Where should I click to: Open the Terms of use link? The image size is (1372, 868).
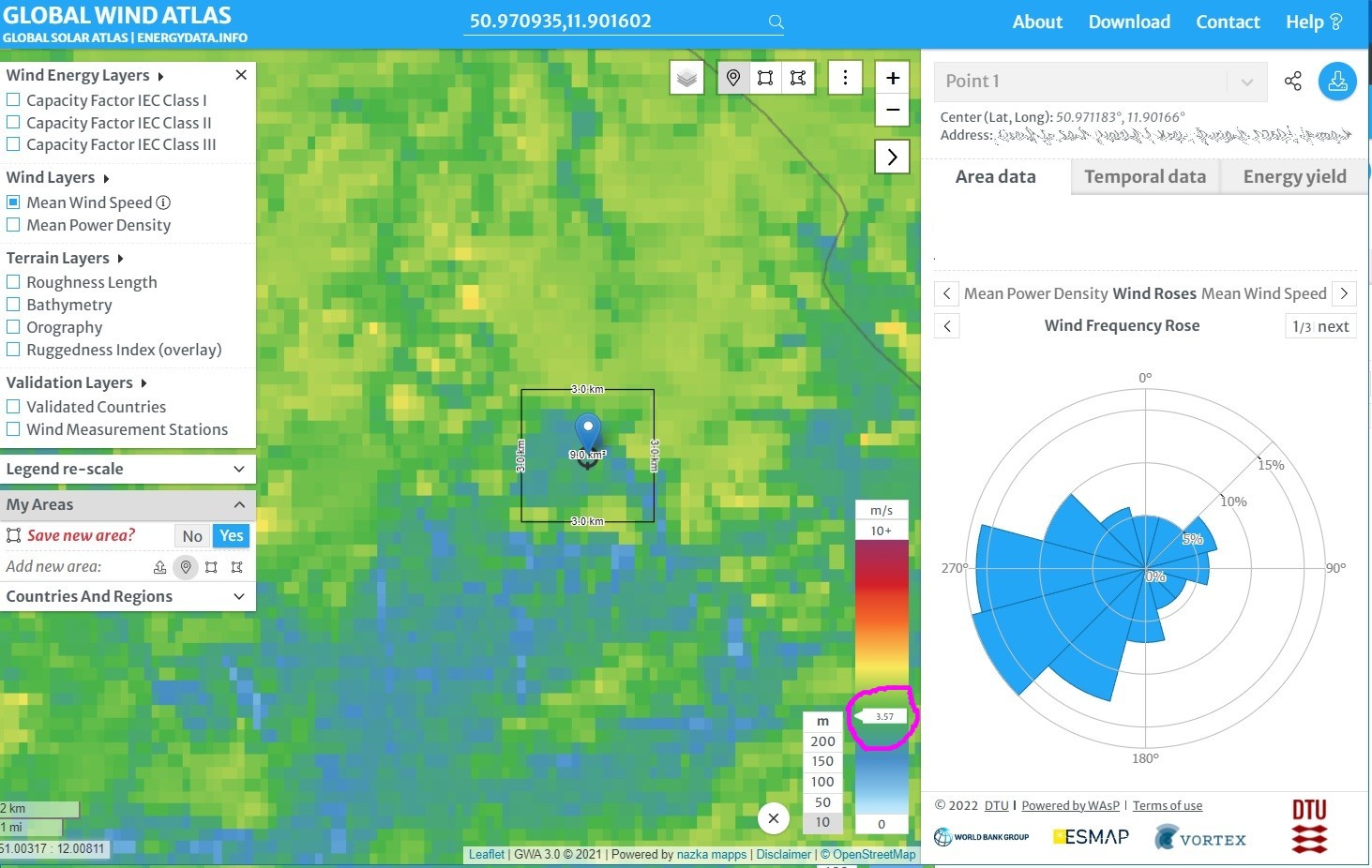tap(1167, 805)
